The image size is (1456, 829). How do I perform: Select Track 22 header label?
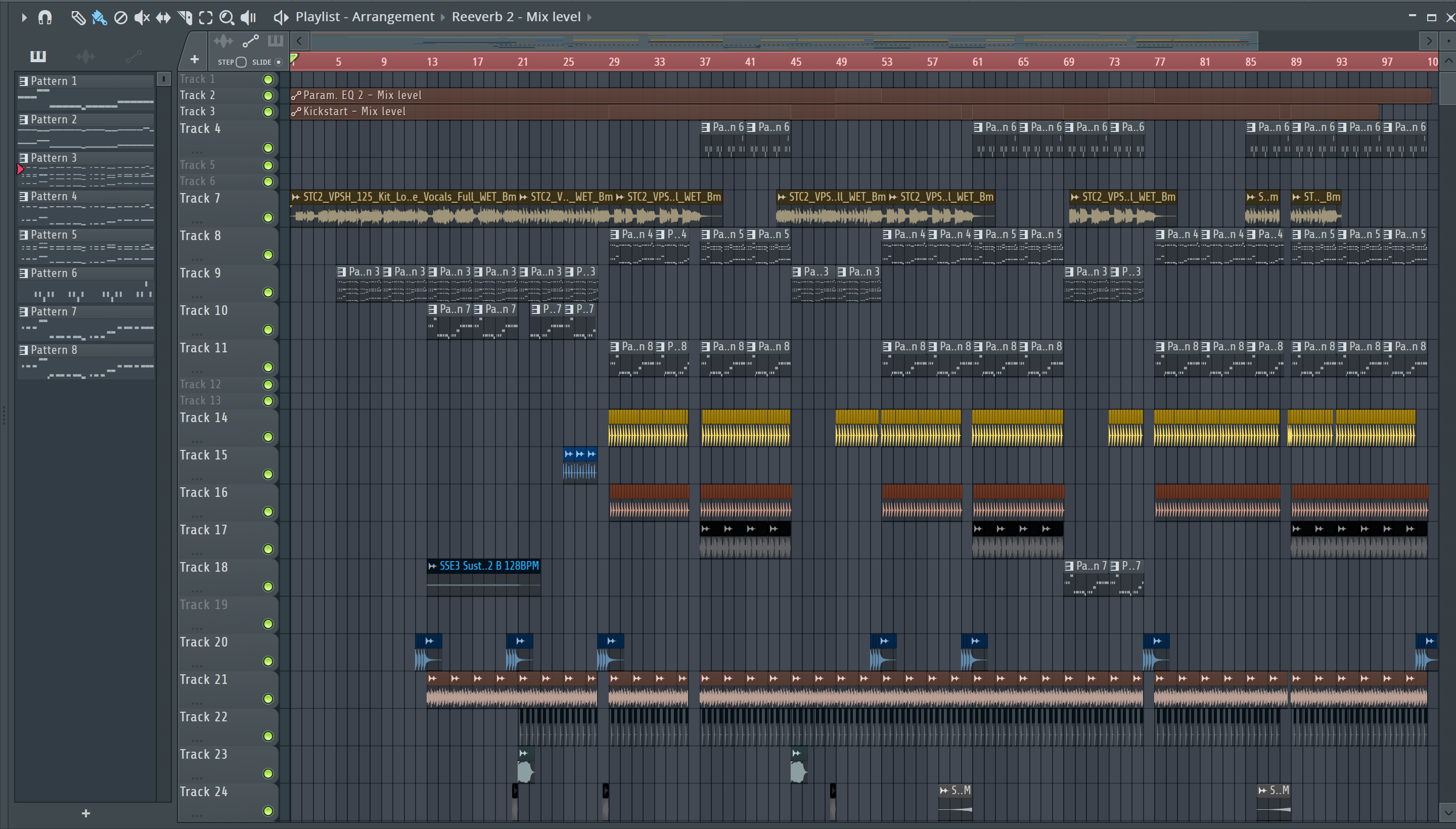click(x=203, y=717)
